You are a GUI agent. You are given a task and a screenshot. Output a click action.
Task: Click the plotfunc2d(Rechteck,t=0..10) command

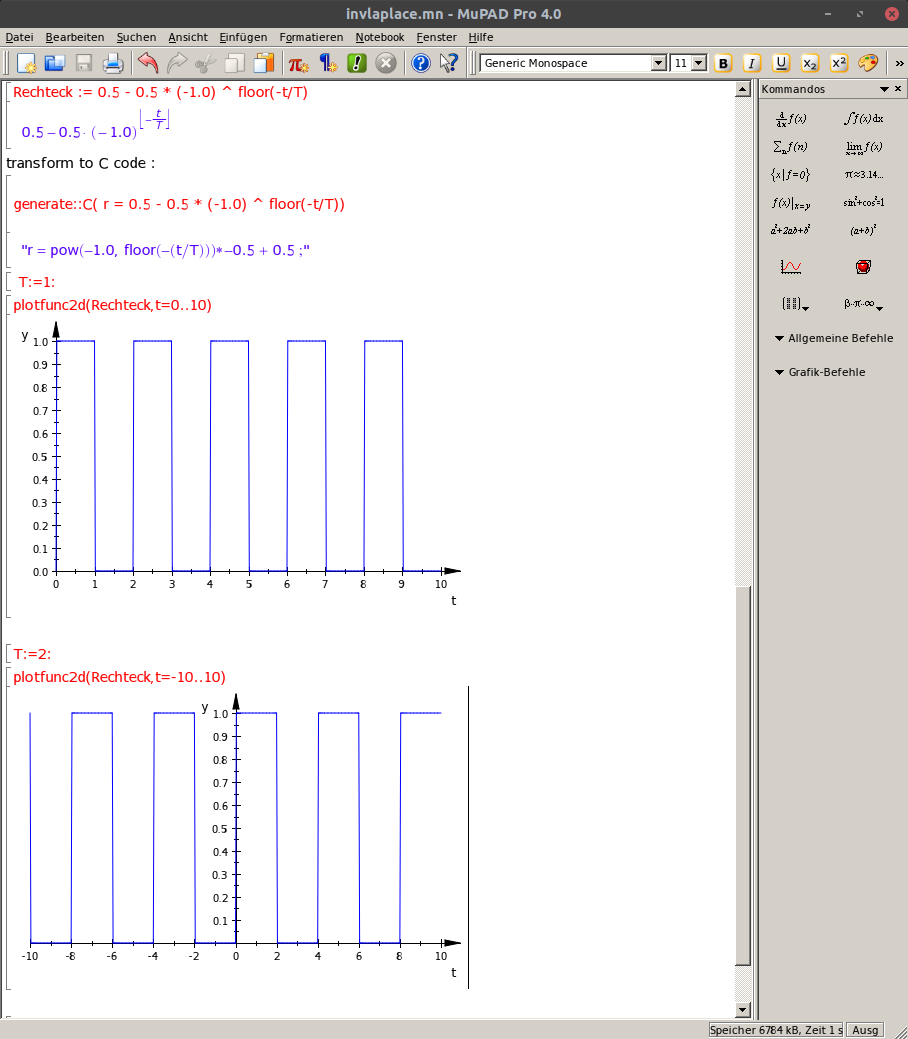click(113, 305)
